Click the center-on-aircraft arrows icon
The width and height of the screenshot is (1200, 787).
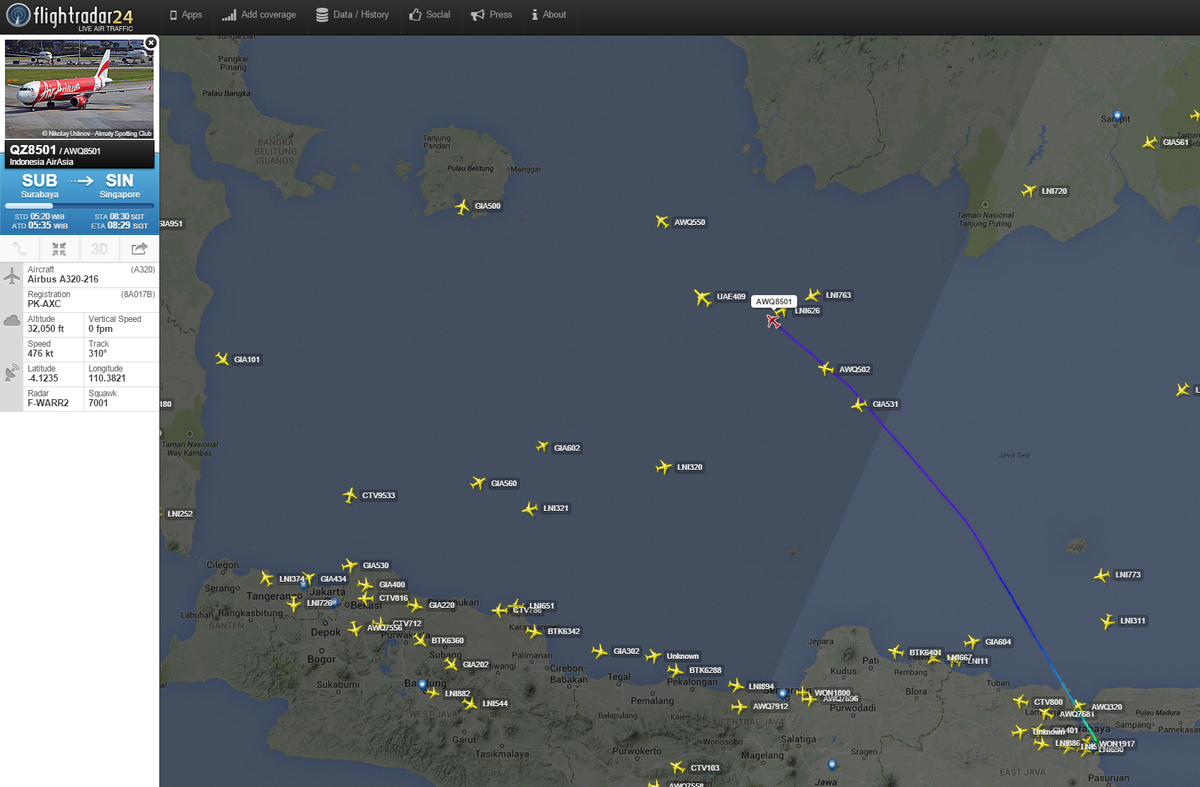point(59,249)
